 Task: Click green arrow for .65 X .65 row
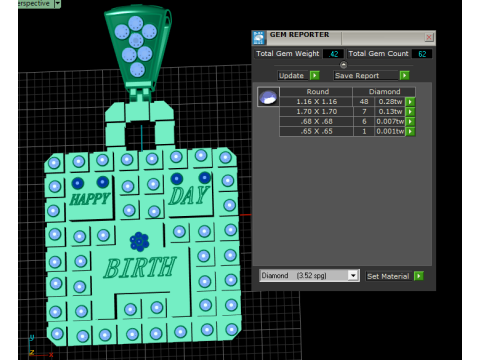pos(411,131)
